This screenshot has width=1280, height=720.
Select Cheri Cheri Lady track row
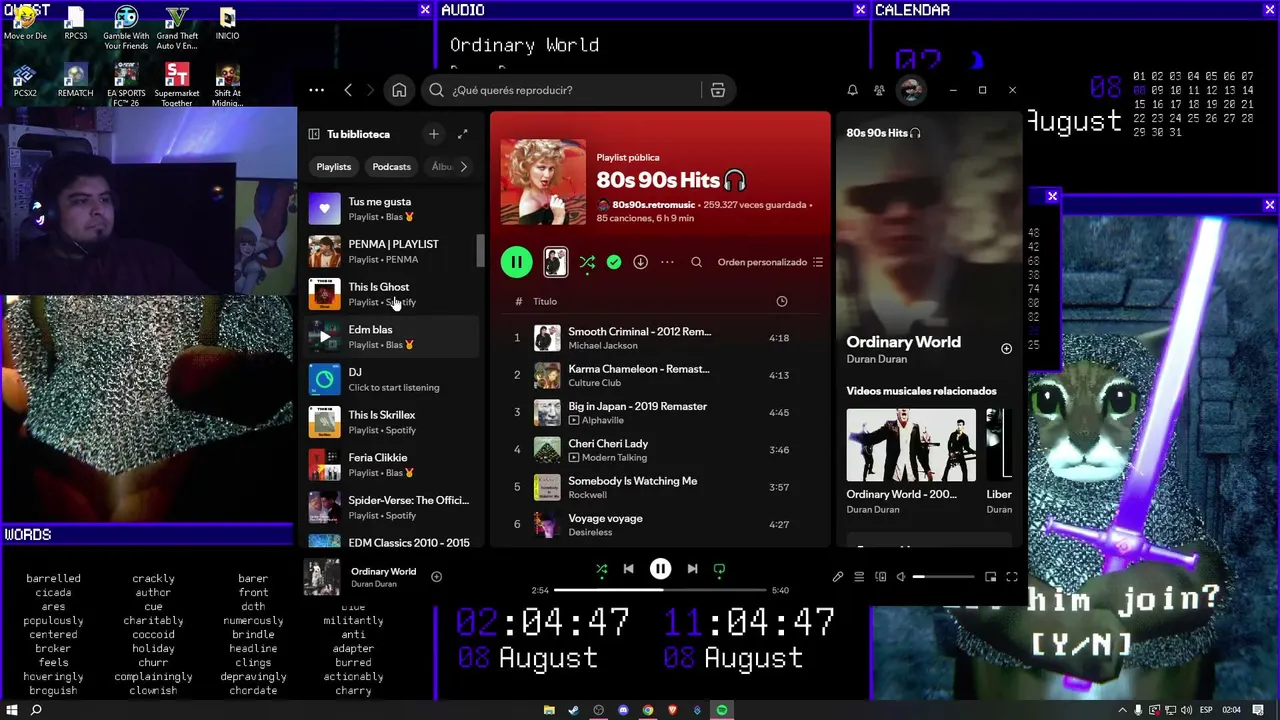click(x=660, y=450)
